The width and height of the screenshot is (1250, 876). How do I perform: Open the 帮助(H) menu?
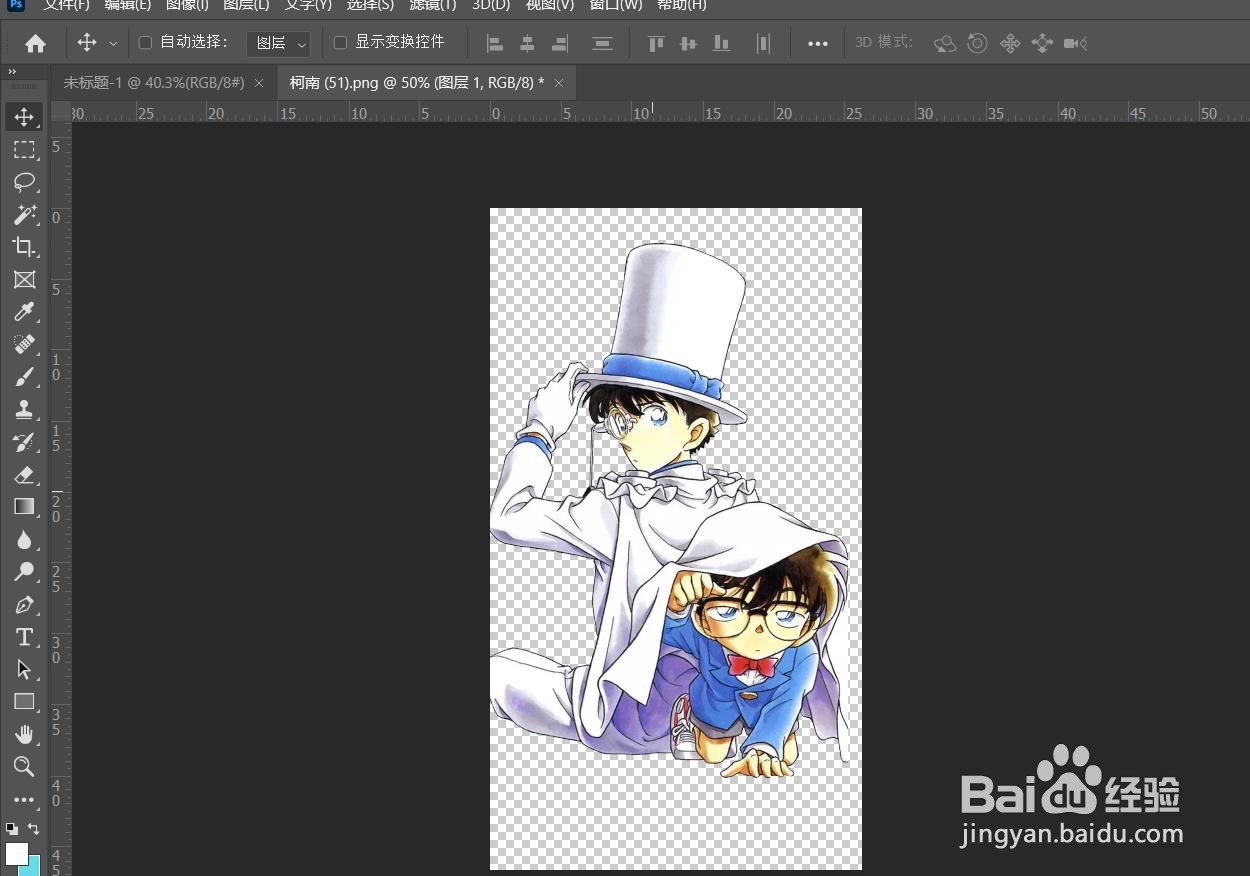point(681,5)
